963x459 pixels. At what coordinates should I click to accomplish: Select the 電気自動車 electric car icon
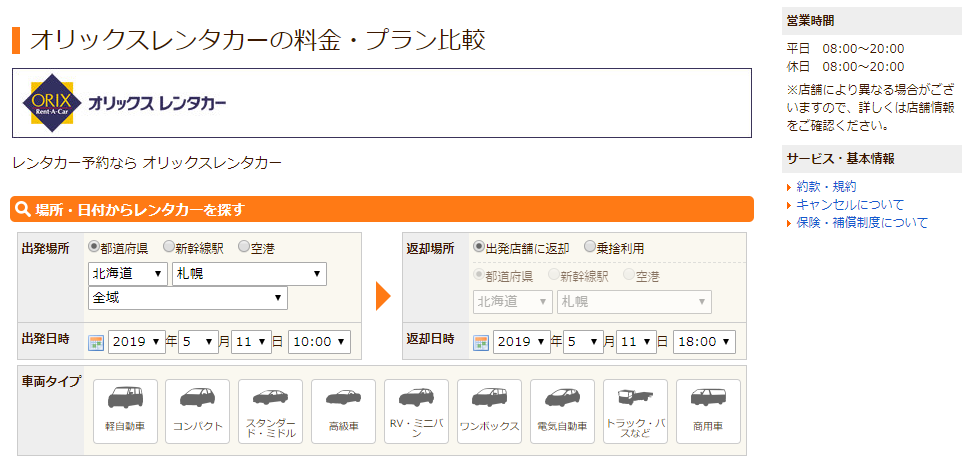tap(562, 411)
